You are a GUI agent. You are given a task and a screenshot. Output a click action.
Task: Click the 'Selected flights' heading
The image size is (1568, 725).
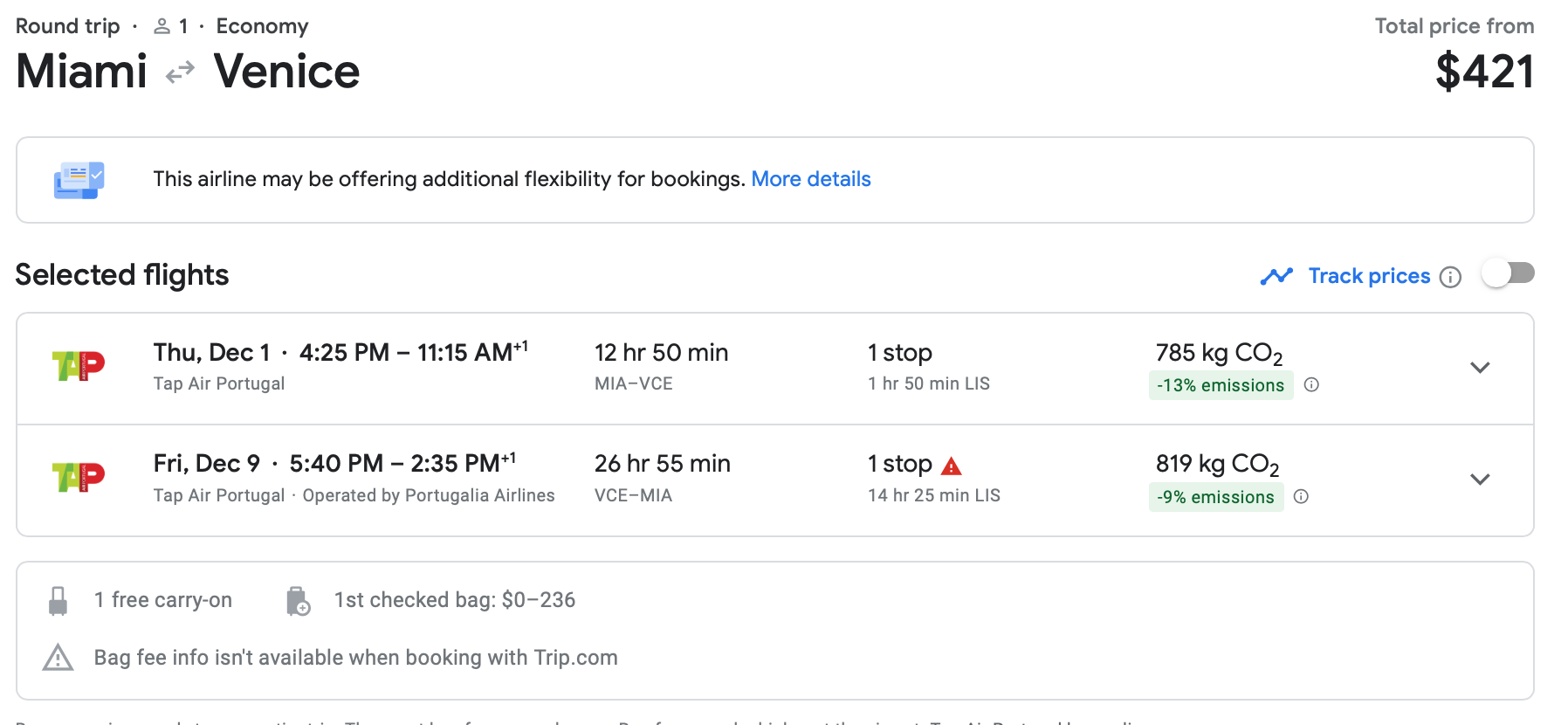pyautogui.click(x=122, y=275)
